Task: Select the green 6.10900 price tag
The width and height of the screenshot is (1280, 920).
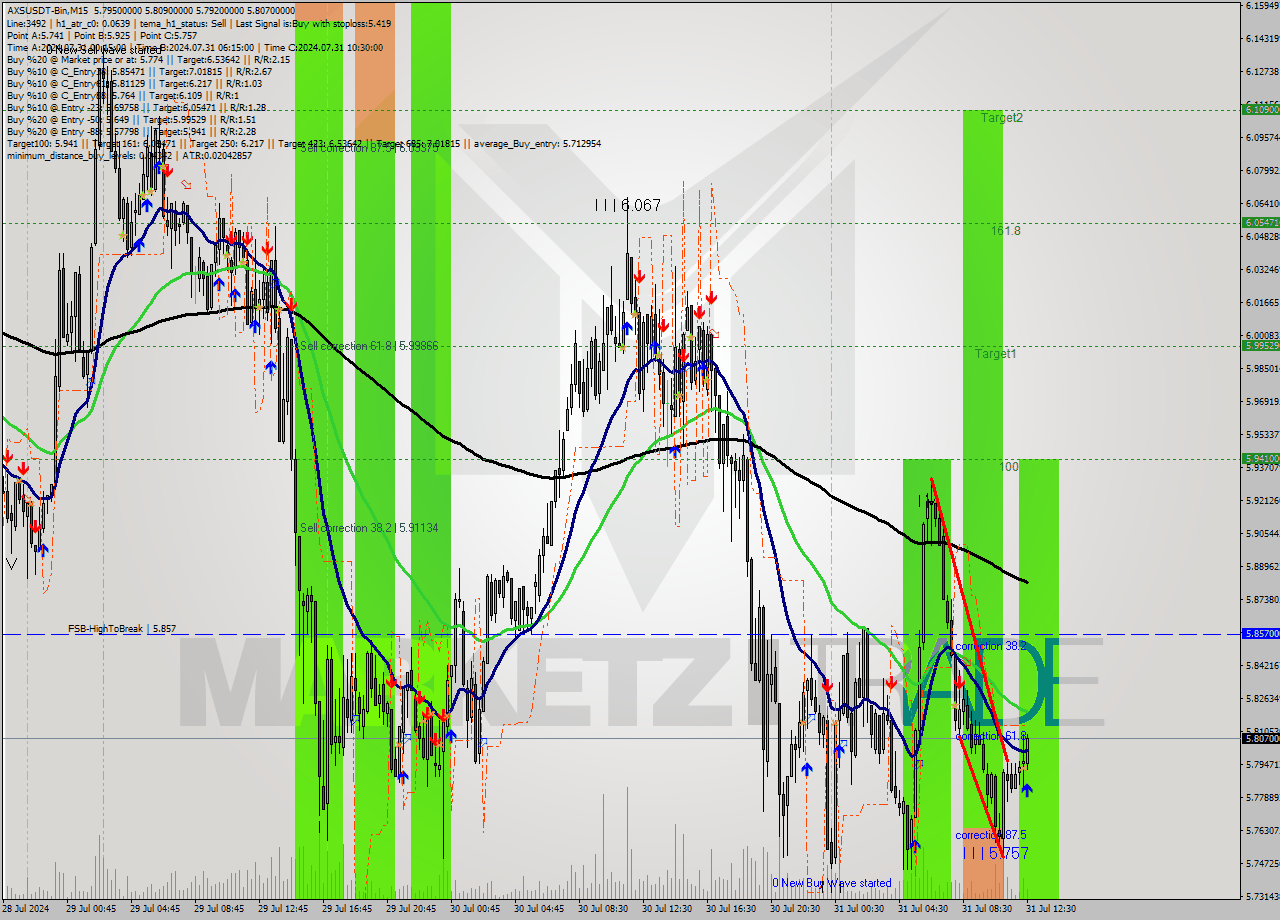Action: 1259,109
